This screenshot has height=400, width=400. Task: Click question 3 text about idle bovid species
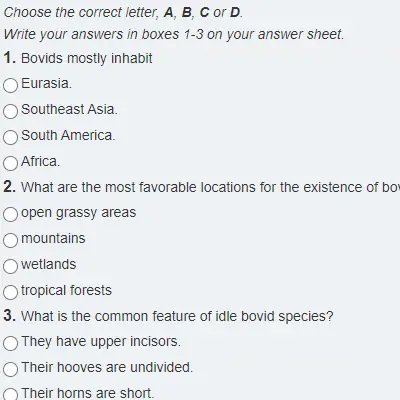point(177,316)
